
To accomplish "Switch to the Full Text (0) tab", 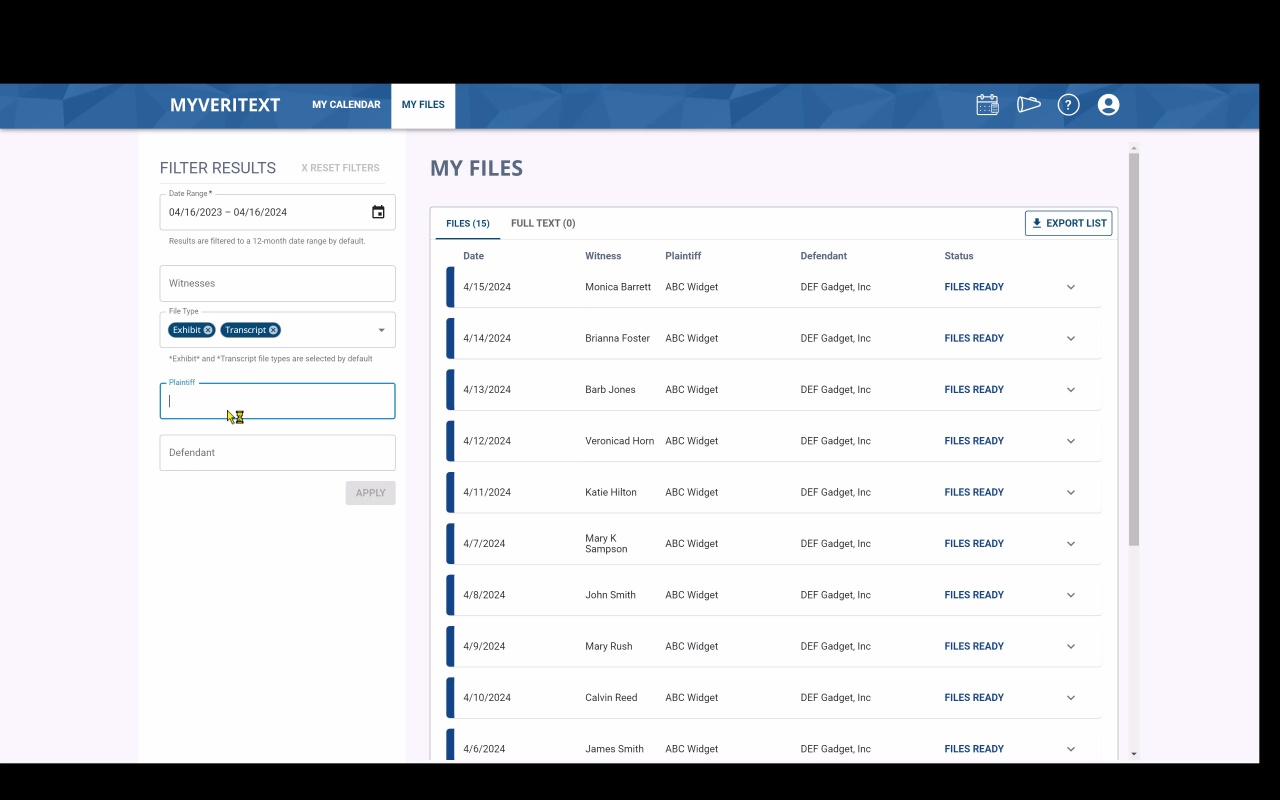I will tap(543, 223).
